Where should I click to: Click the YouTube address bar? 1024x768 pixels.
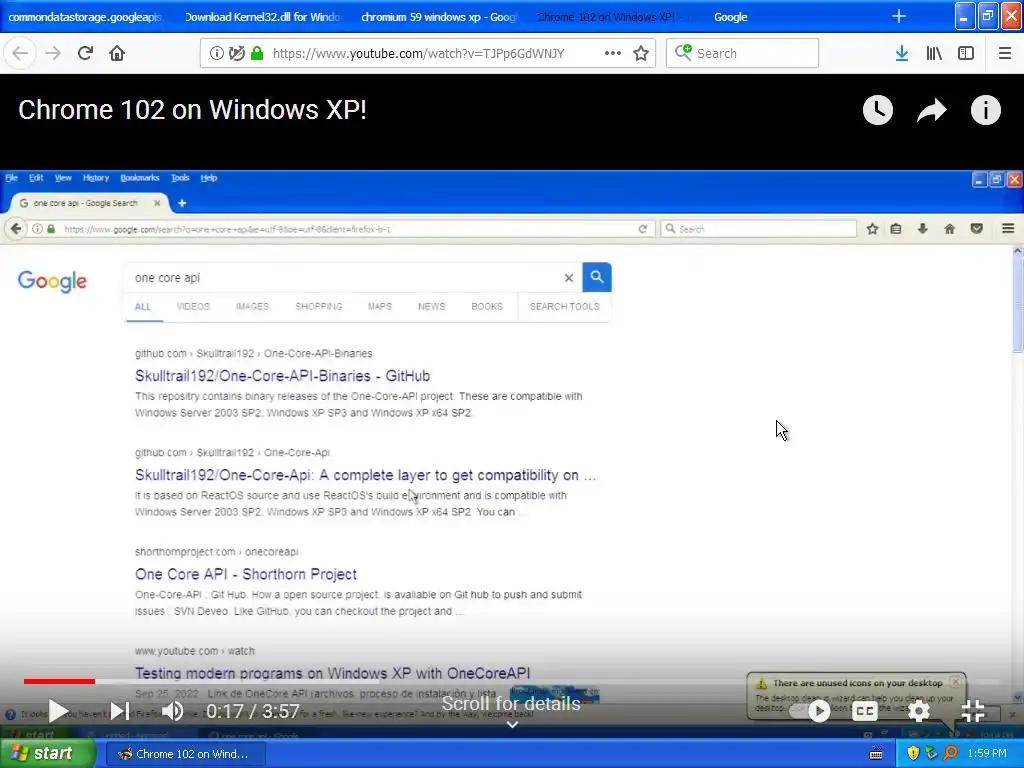tap(418, 54)
